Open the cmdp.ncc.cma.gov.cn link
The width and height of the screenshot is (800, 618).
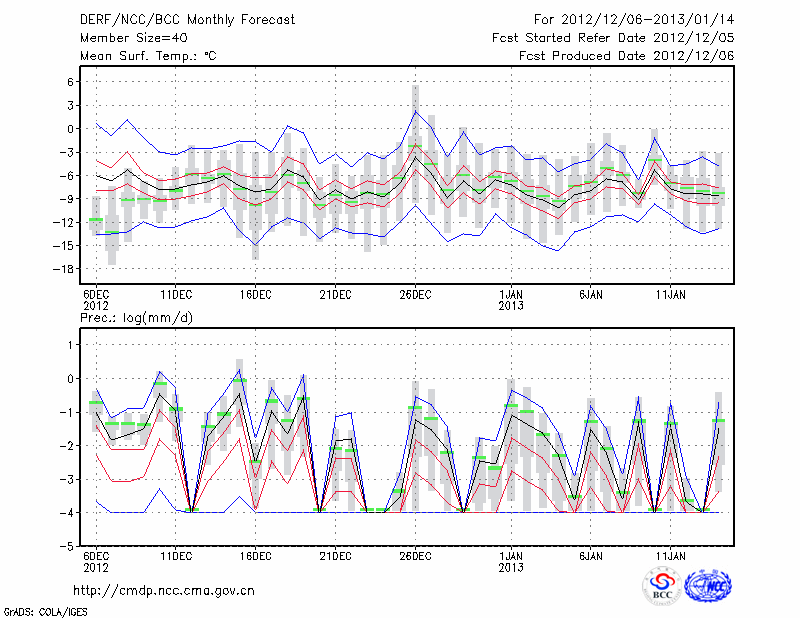click(164, 590)
